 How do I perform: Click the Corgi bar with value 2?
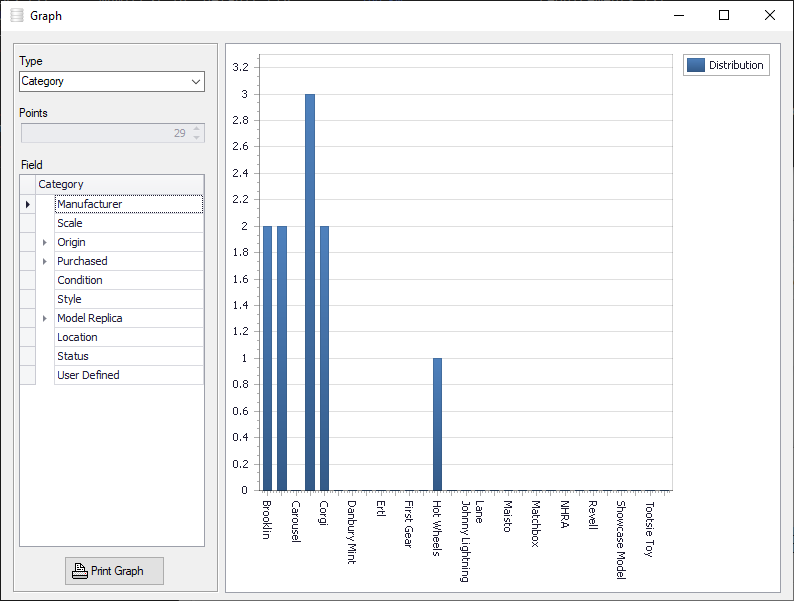(324, 358)
